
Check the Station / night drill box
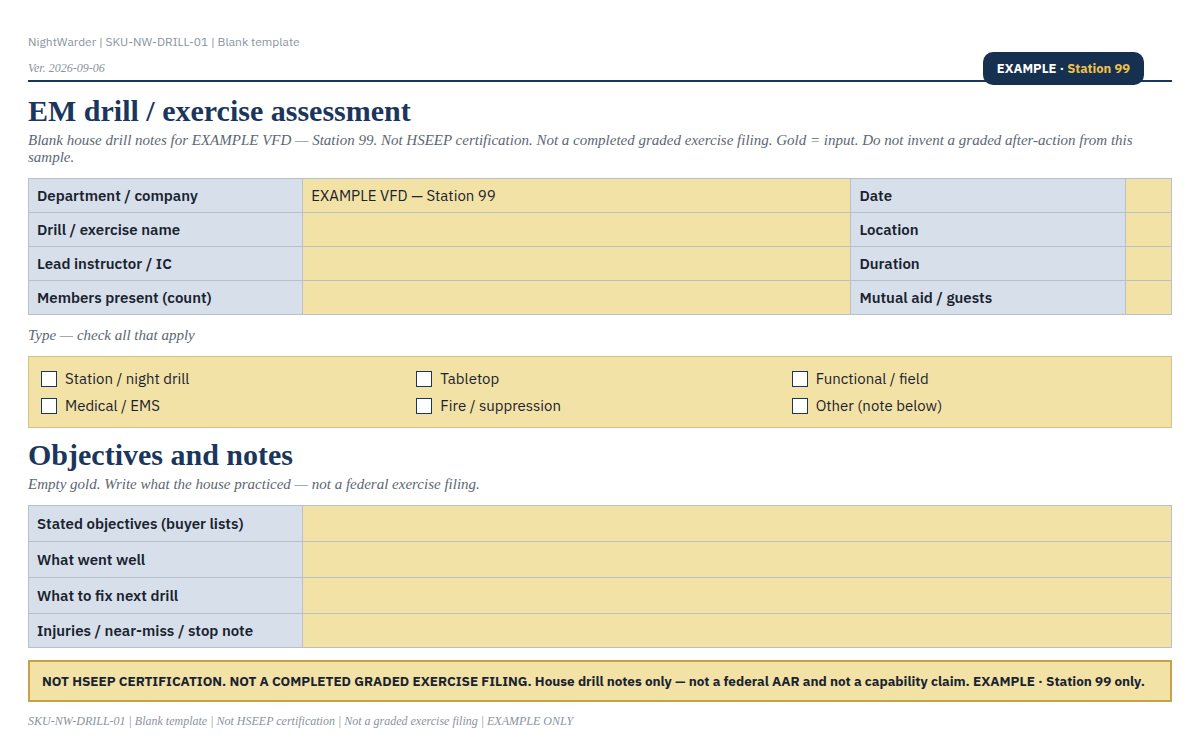(x=49, y=379)
